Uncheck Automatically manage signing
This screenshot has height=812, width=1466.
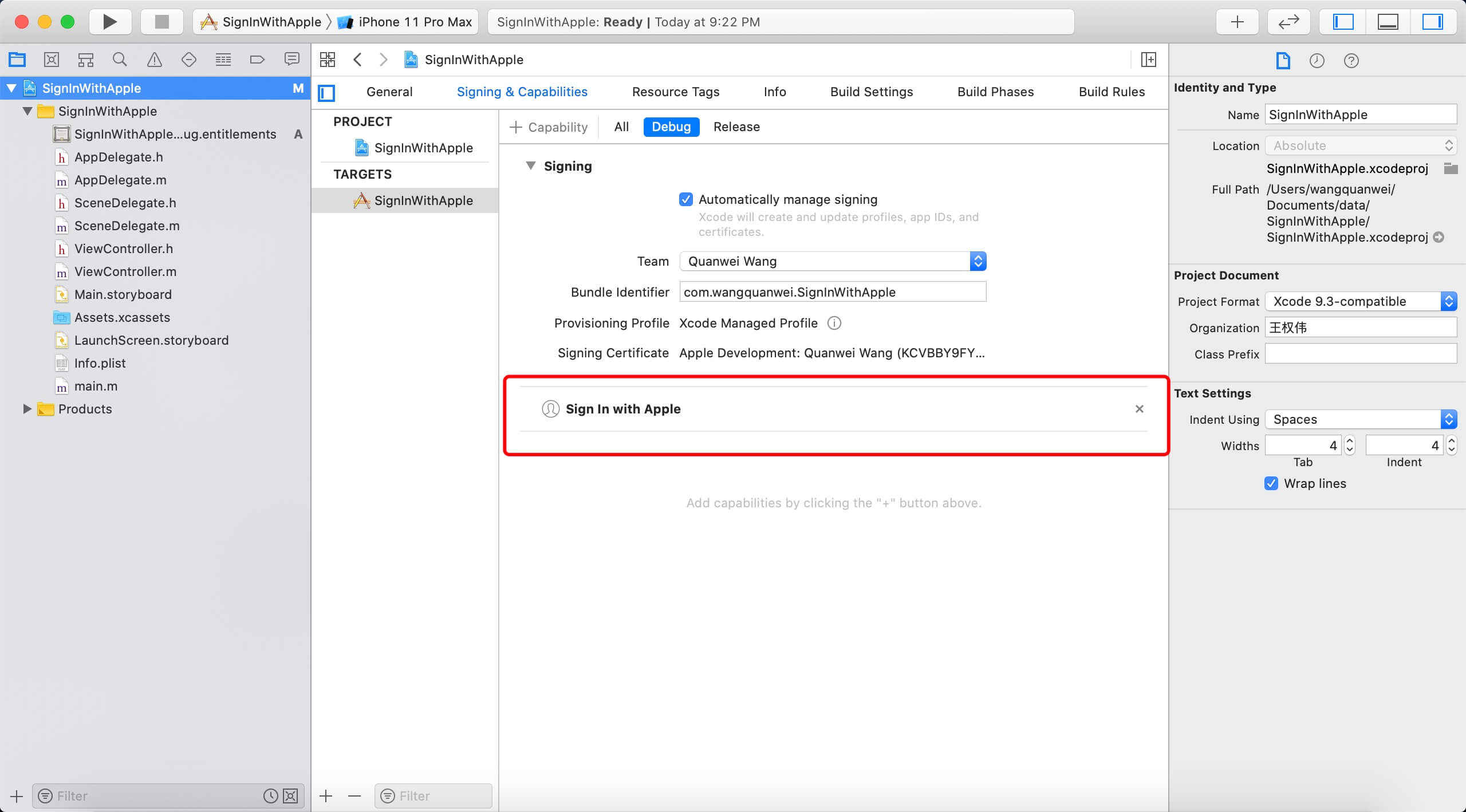[x=685, y=199]
